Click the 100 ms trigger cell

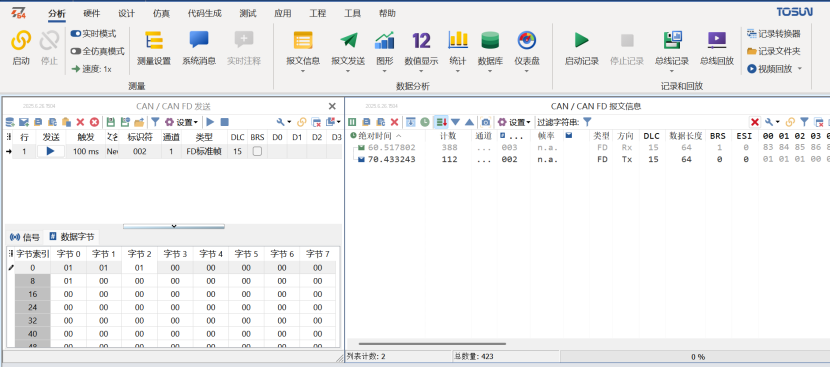click(x=86, y=151)
